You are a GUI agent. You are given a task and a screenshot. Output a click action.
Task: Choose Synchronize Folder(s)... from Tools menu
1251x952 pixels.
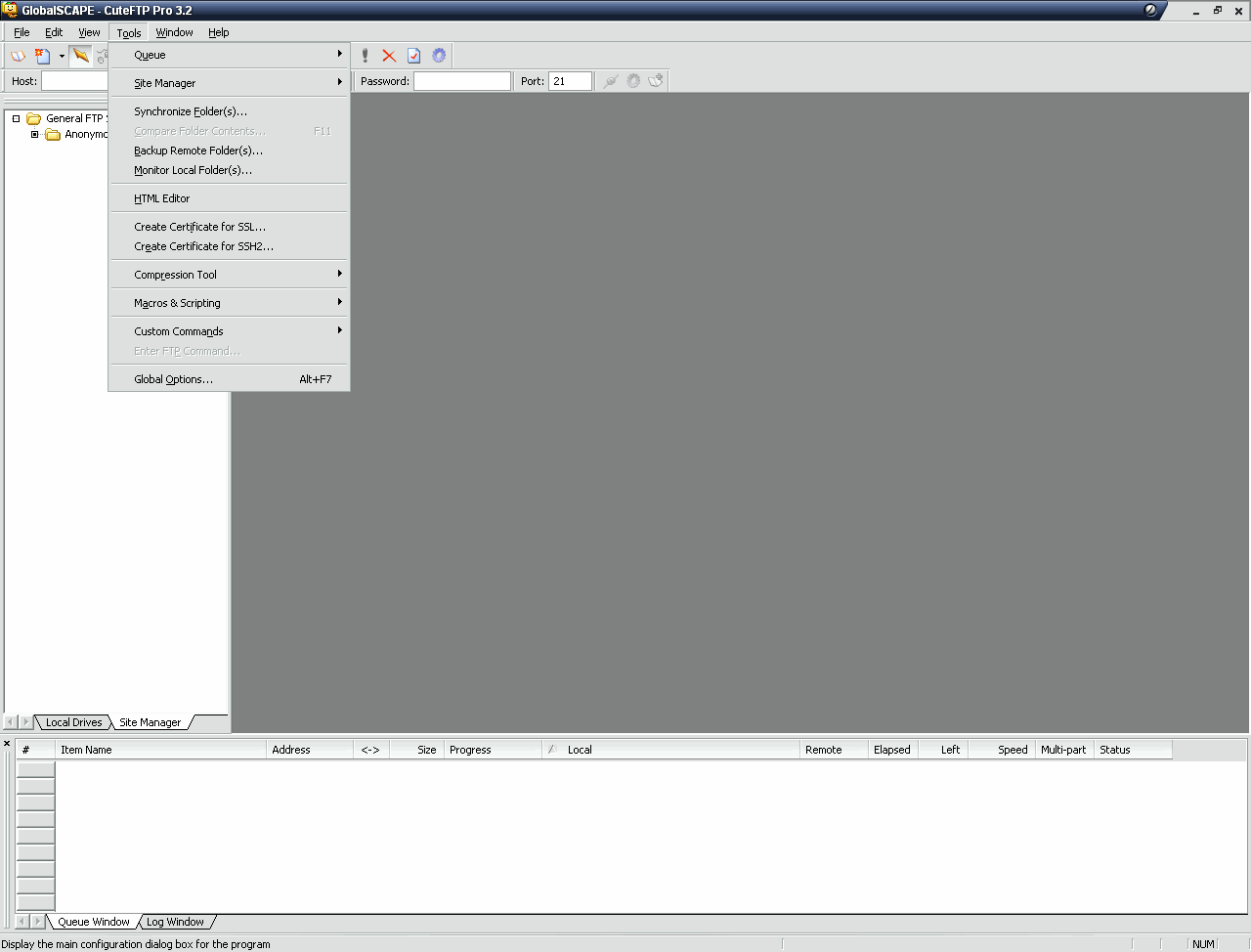click(x=229, y=111)
